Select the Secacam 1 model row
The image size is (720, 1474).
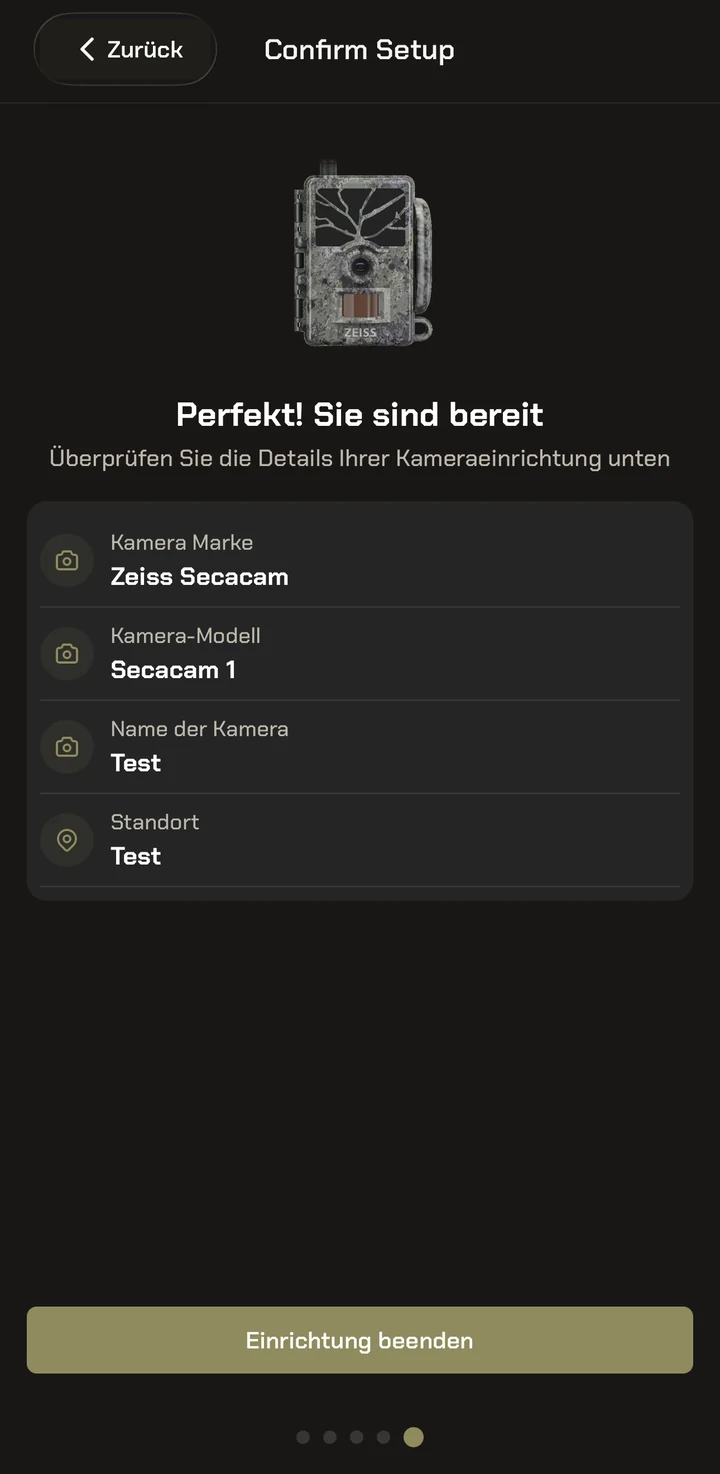pos(360,654)
